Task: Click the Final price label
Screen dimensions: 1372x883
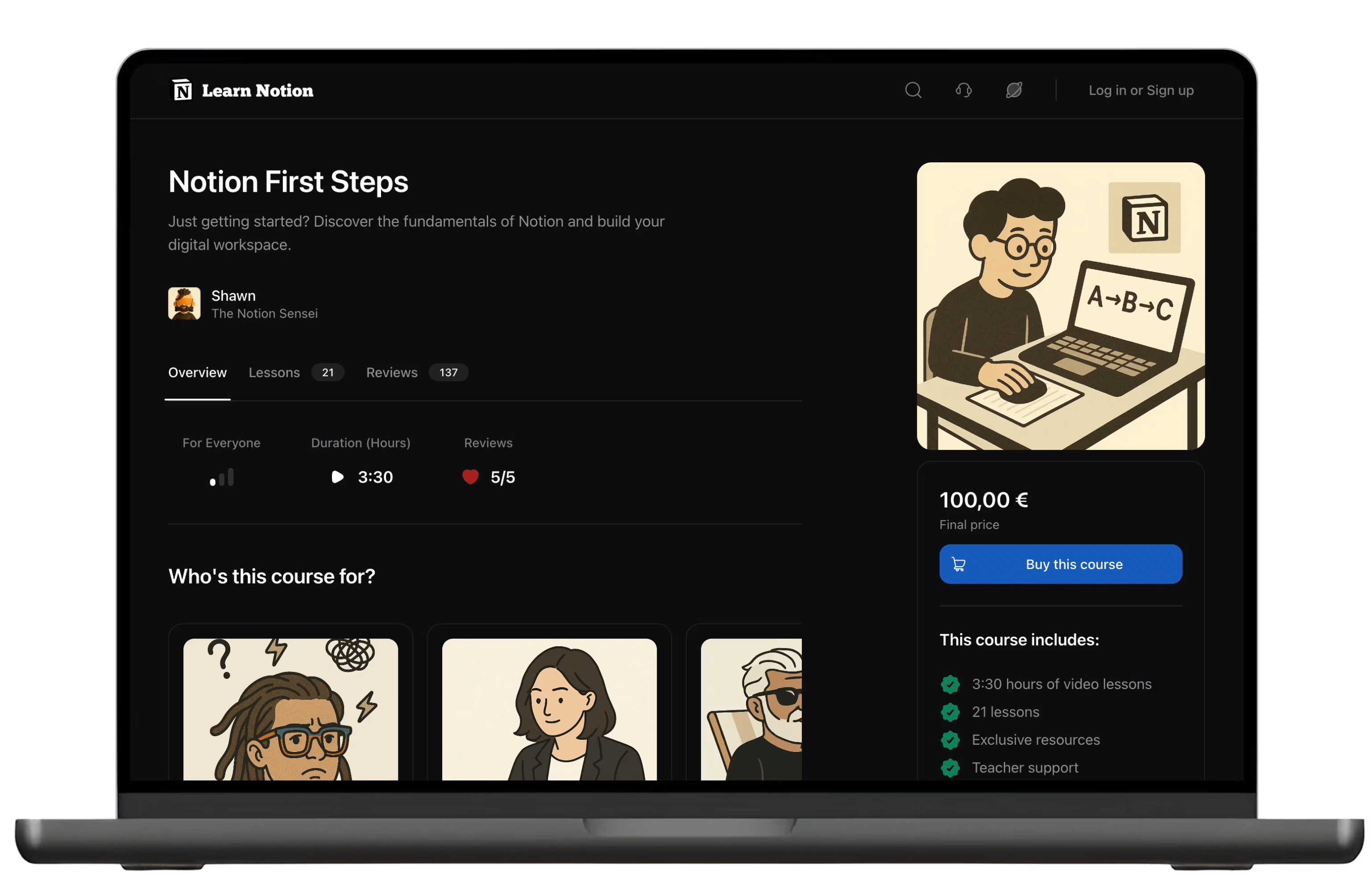Action: (x=969, y=524)
